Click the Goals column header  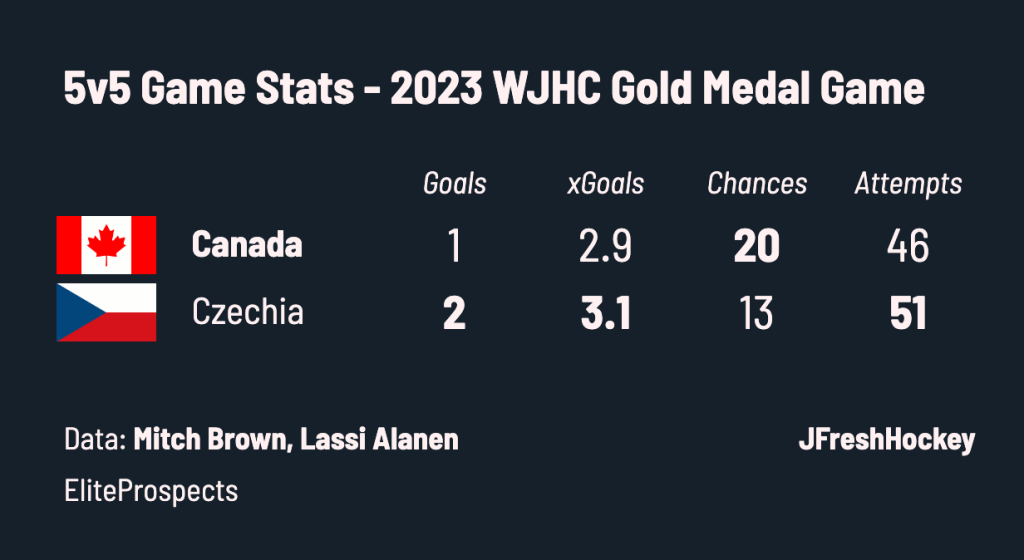455,184
